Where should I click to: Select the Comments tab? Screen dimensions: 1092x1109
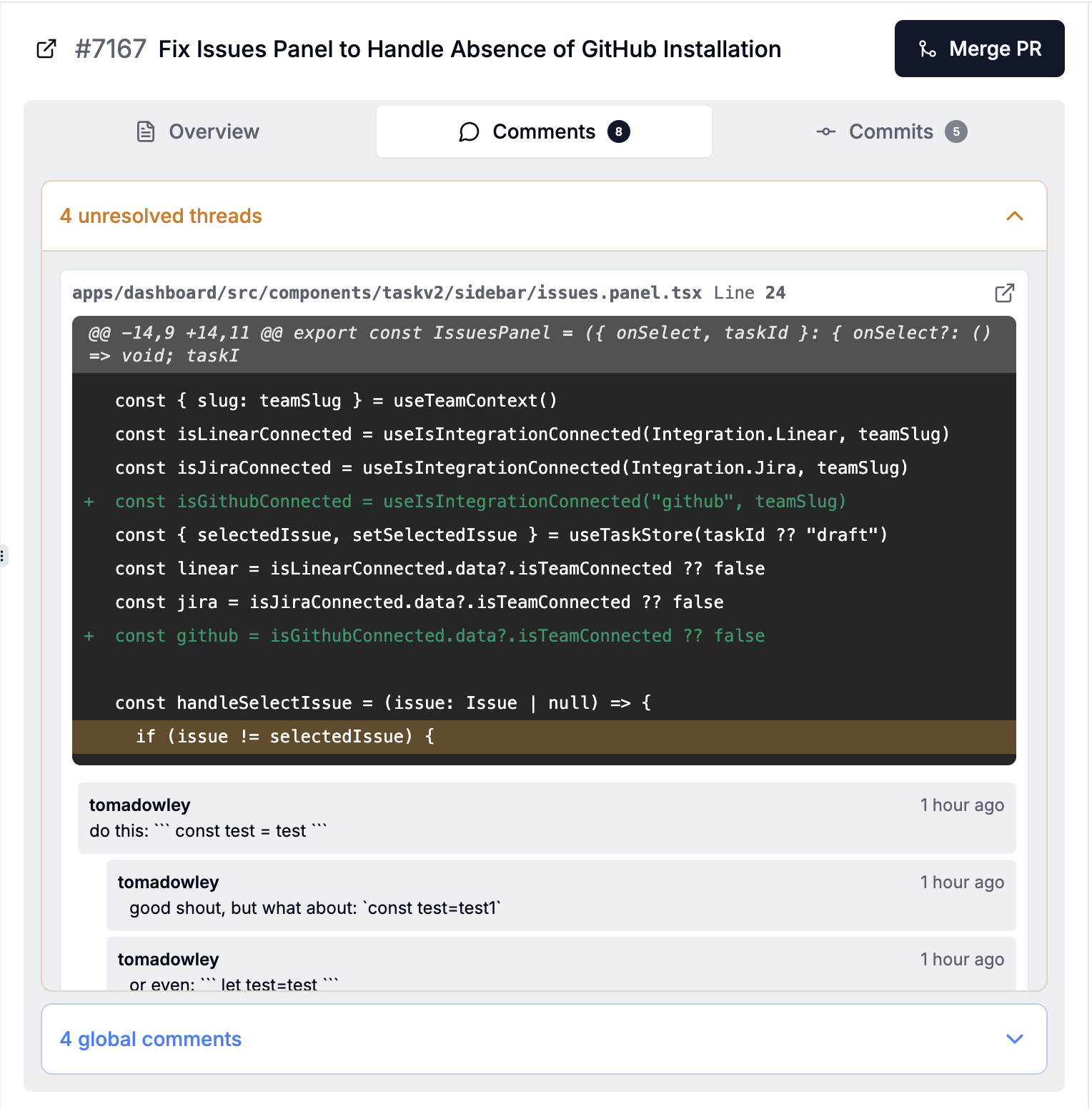(543, 131)
